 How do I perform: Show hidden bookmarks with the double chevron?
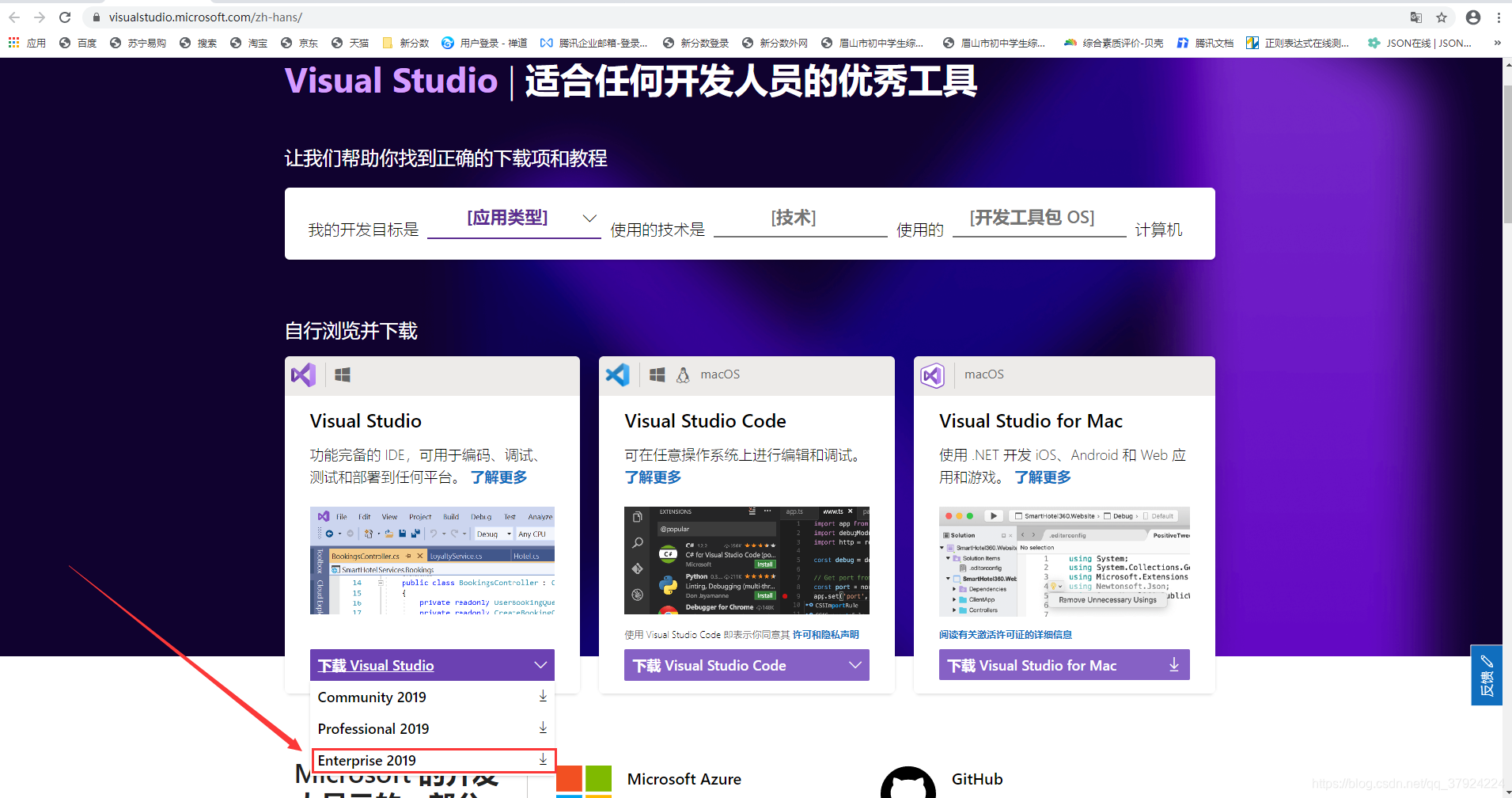click(1497, 43)
